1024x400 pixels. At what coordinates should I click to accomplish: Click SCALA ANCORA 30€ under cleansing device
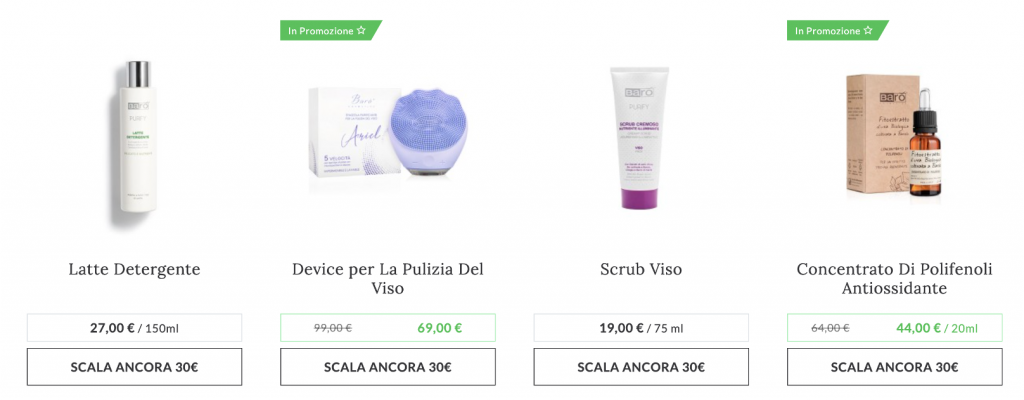388,367
